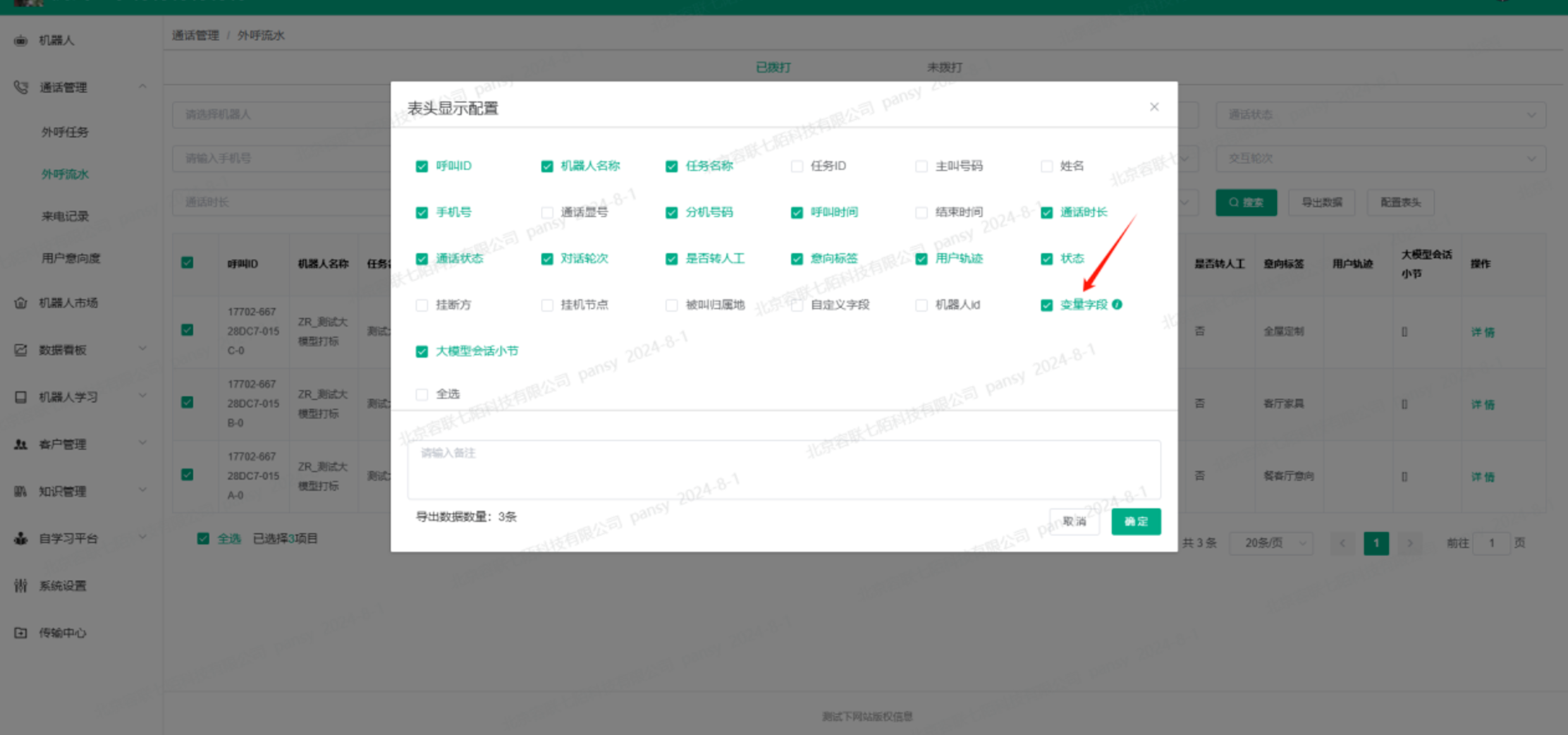Expand the 自学习平台 menu chevron
1568x735 pixels.
pos(142,537)
